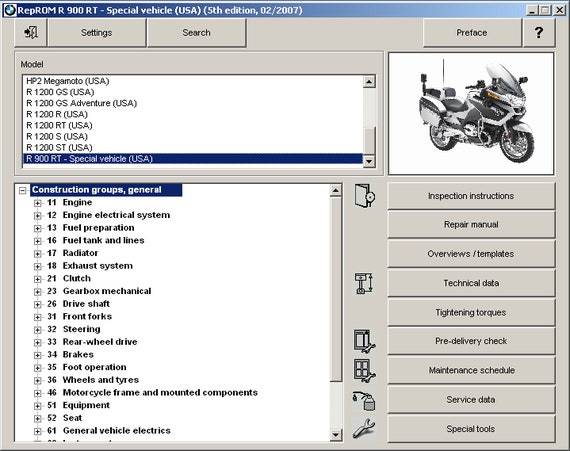The width and height of the screenshot is (570, 451).
Task: Click construction tree scroll up arrow
Action: (x=336, y=190)
